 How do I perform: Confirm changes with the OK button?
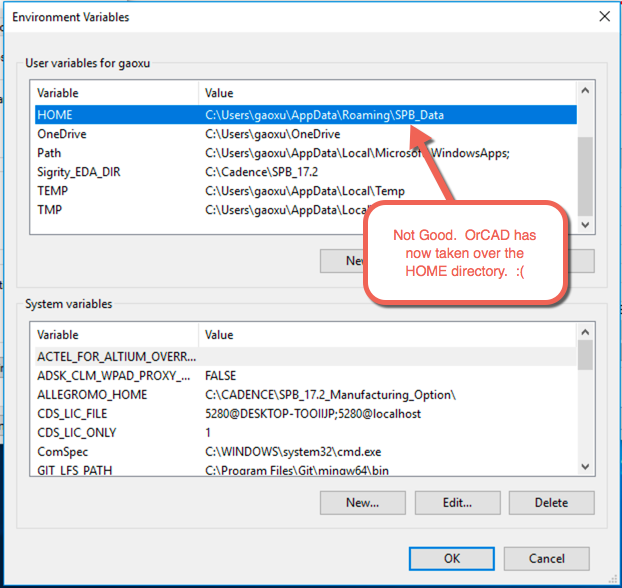[x=451, y=559]
